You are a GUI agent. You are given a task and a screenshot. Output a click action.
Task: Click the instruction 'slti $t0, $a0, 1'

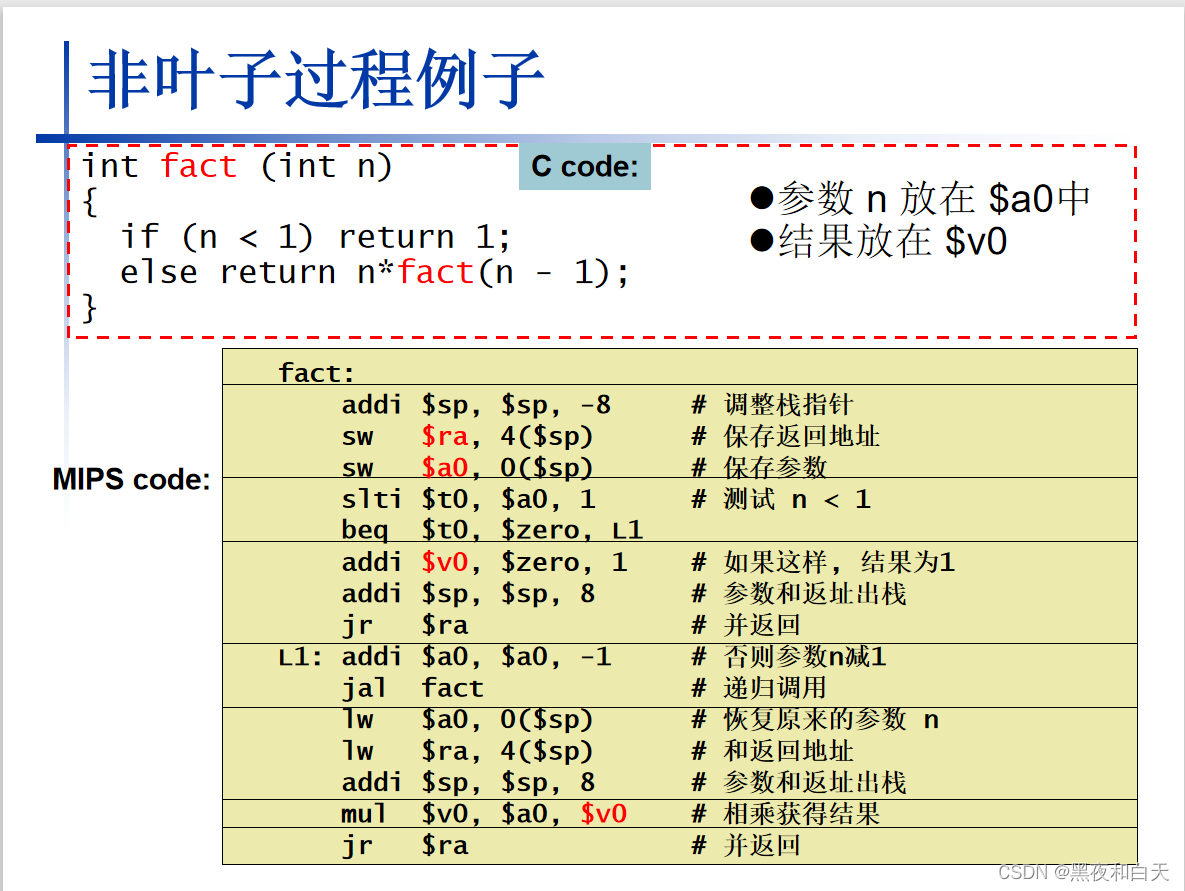point(469,500)
